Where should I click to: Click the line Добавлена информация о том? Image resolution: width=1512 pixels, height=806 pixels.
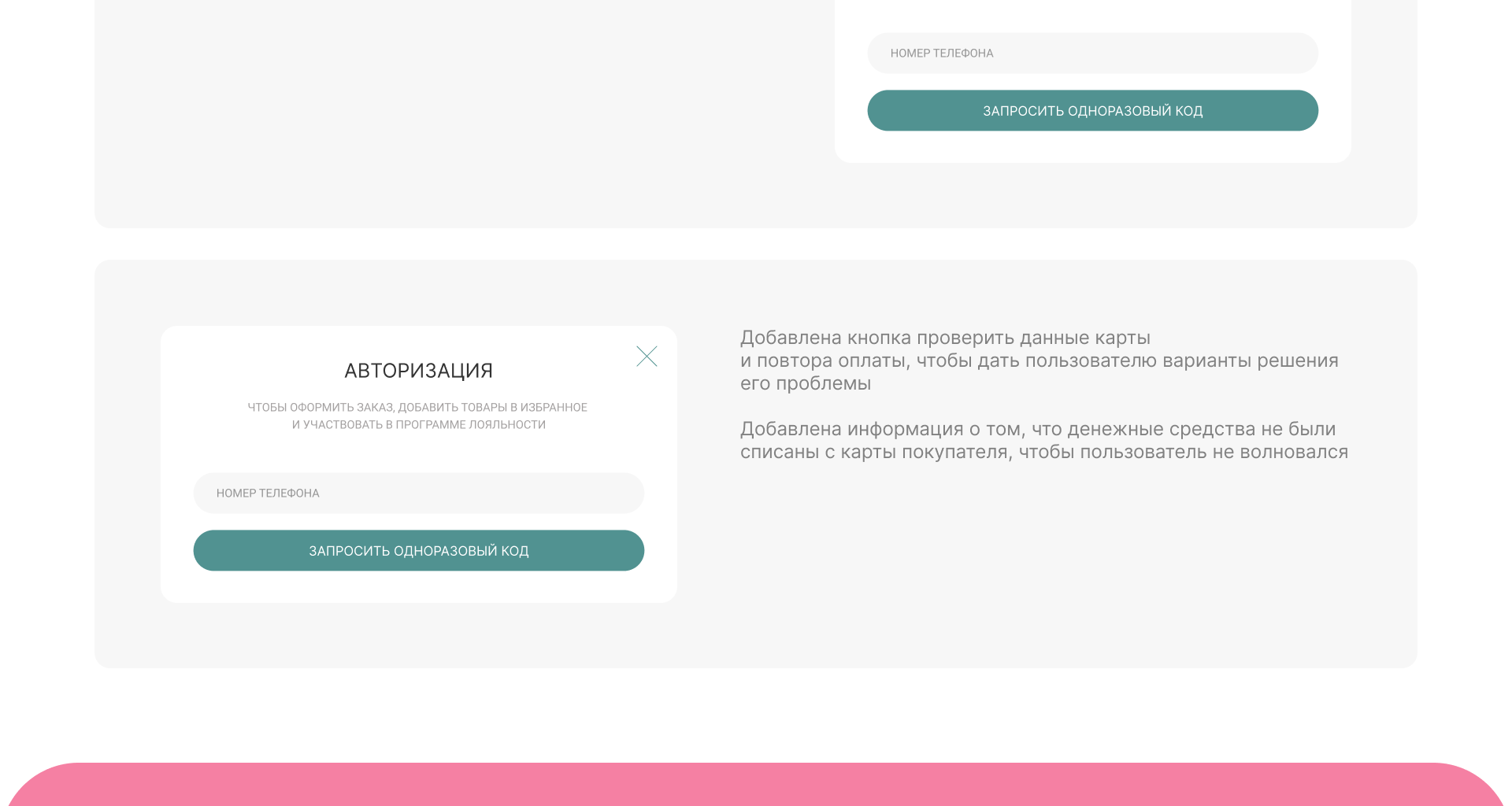coord(1037,430)
